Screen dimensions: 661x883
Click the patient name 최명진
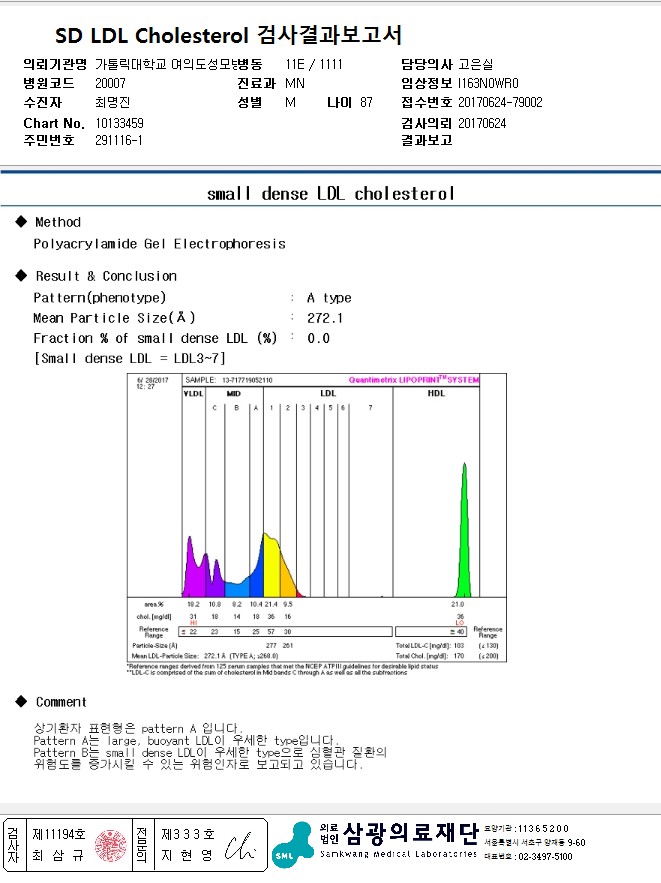[113, 102]
